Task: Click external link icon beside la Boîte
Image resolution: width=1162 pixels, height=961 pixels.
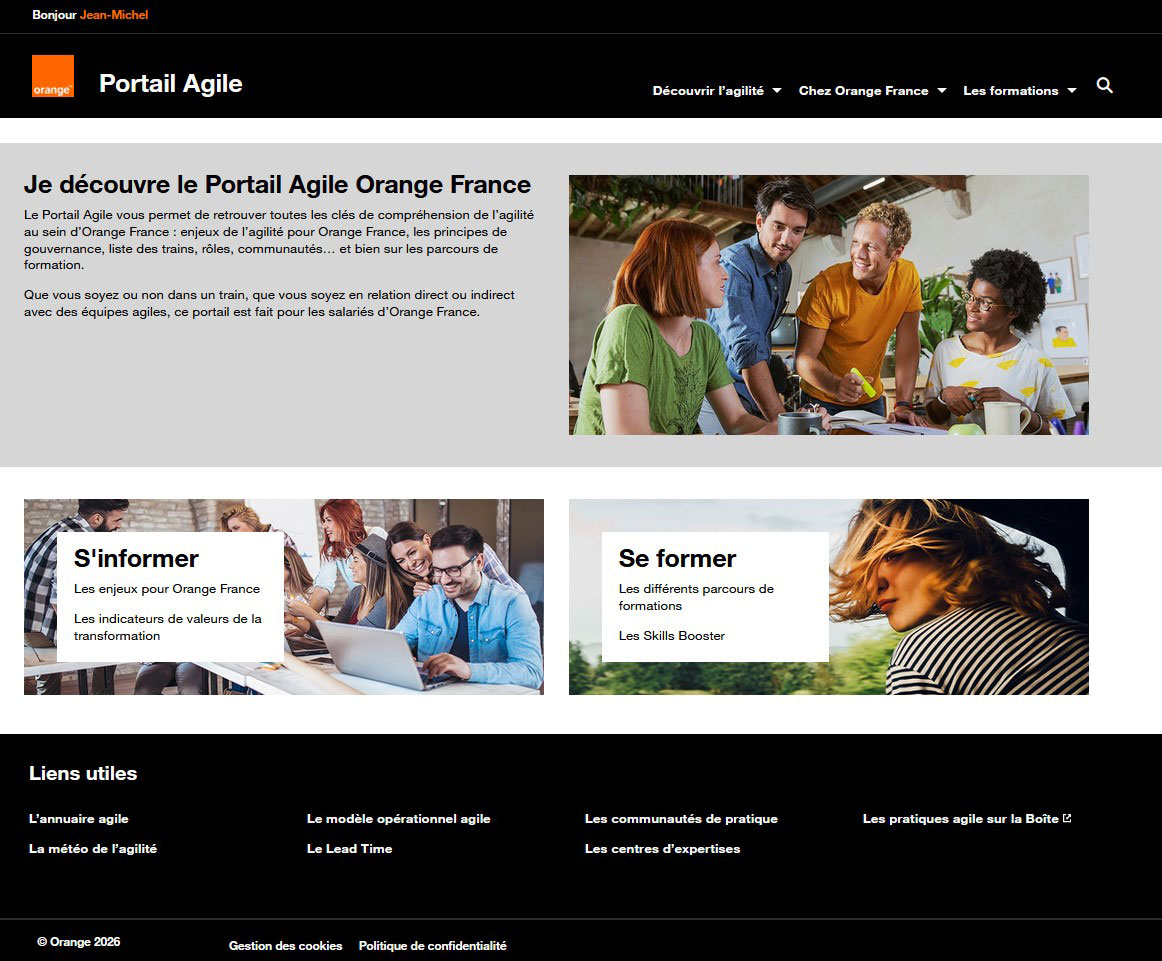Action: 1067,818
